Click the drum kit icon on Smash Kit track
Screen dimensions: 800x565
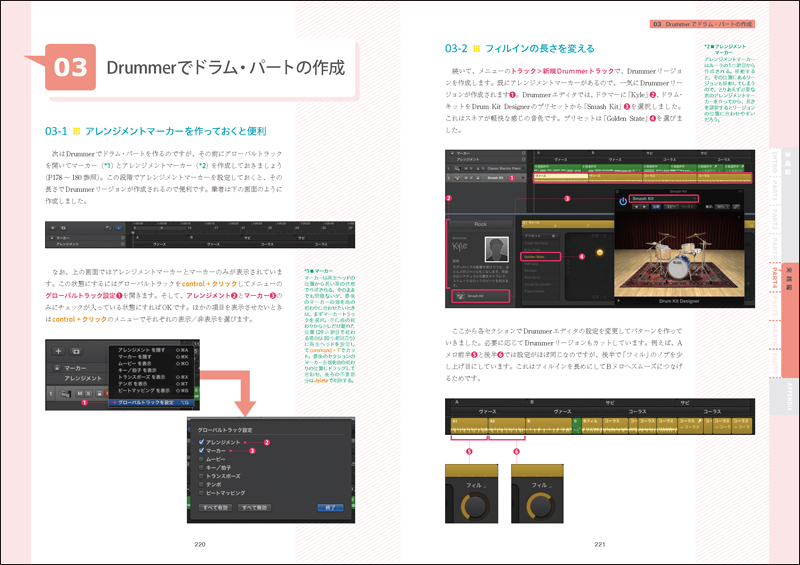point(457,178)
